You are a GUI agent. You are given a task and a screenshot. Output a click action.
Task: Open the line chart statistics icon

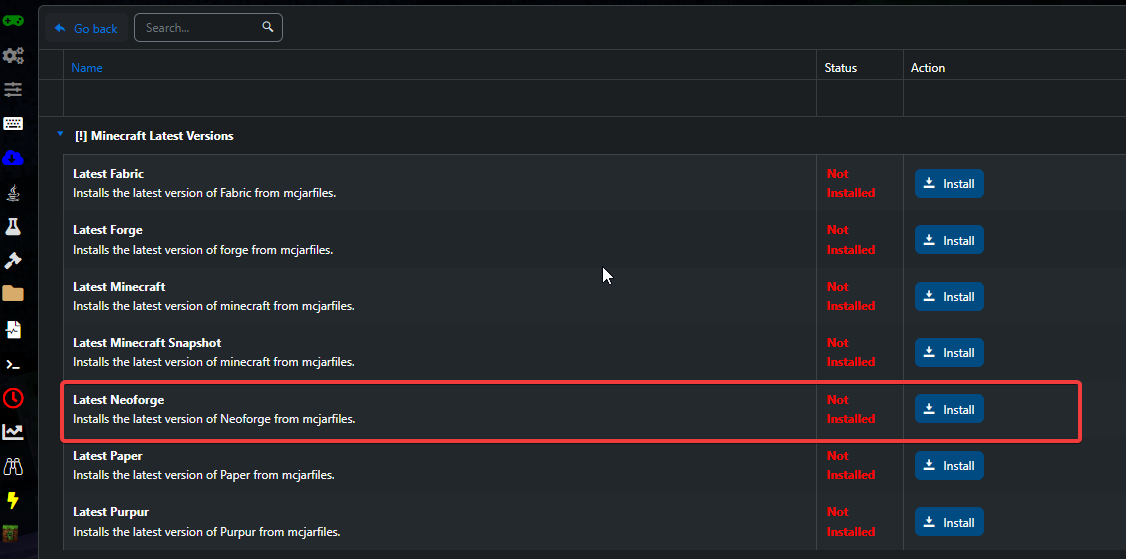13,432
